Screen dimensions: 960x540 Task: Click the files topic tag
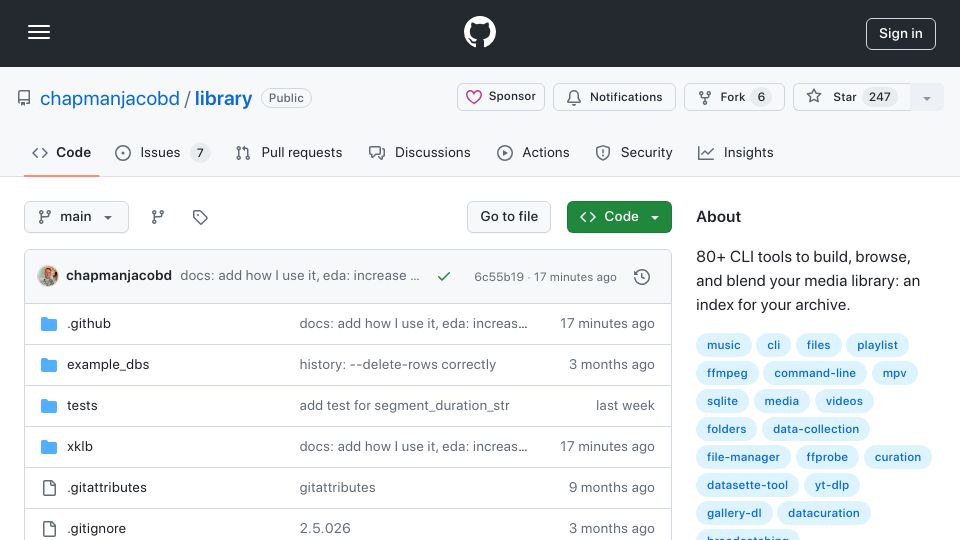coord(818,345)
